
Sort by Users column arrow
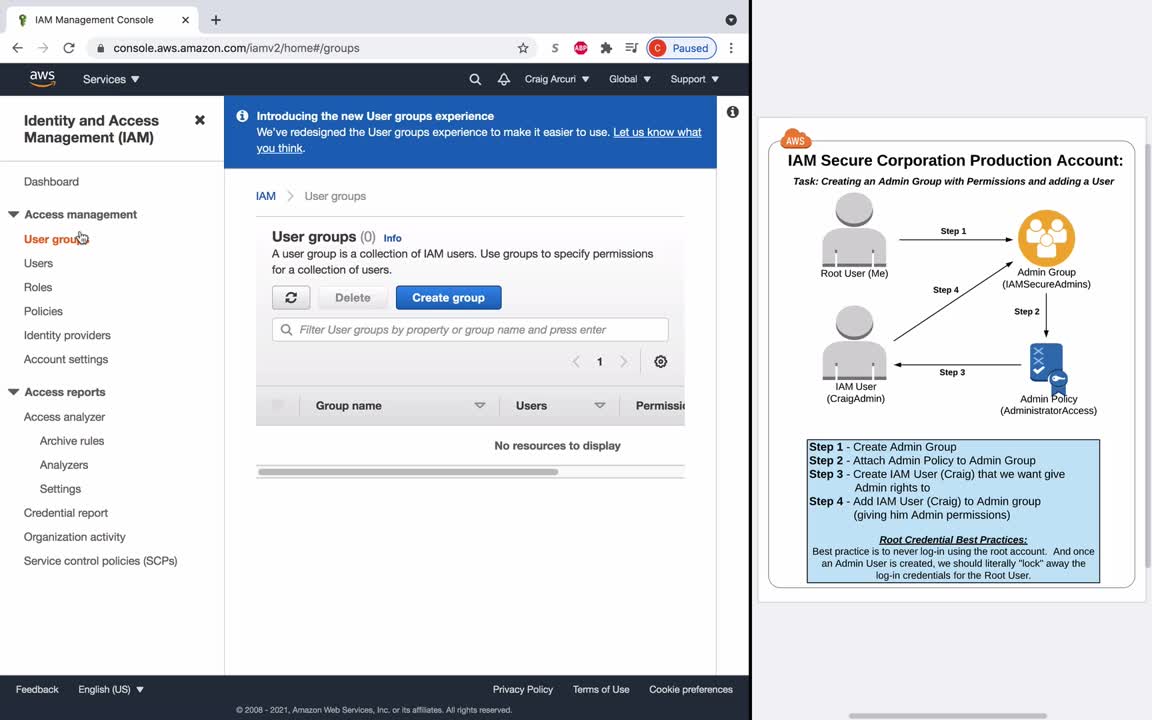click(x=600, y=406)
